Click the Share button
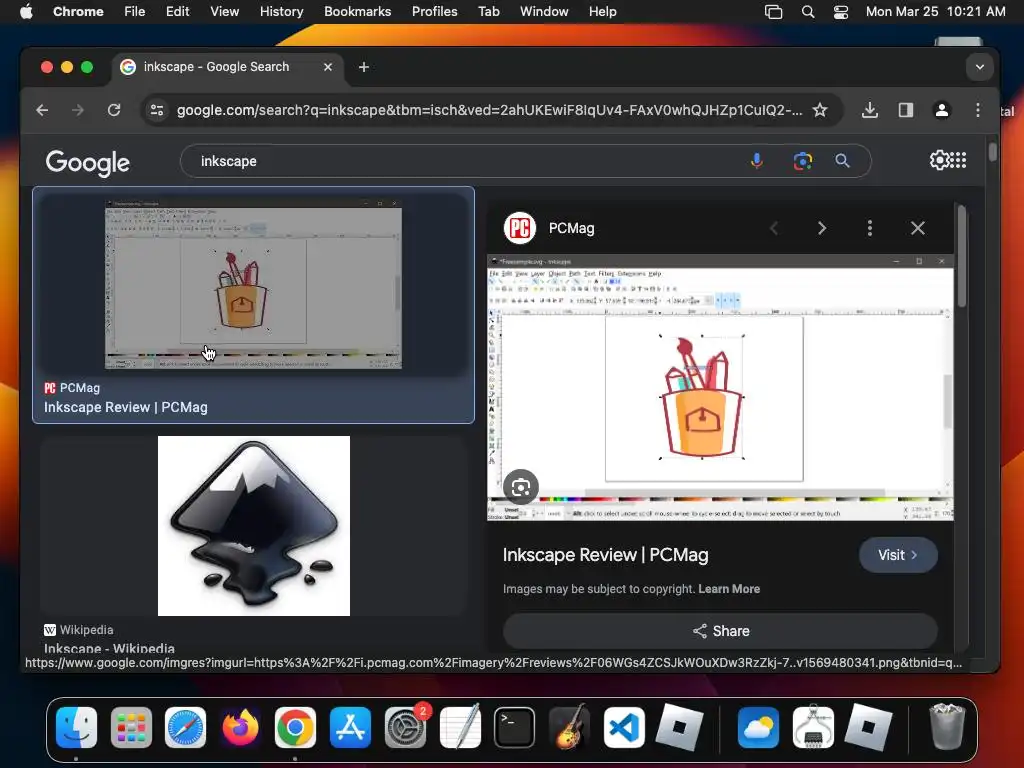 click(x=720, y=631)
